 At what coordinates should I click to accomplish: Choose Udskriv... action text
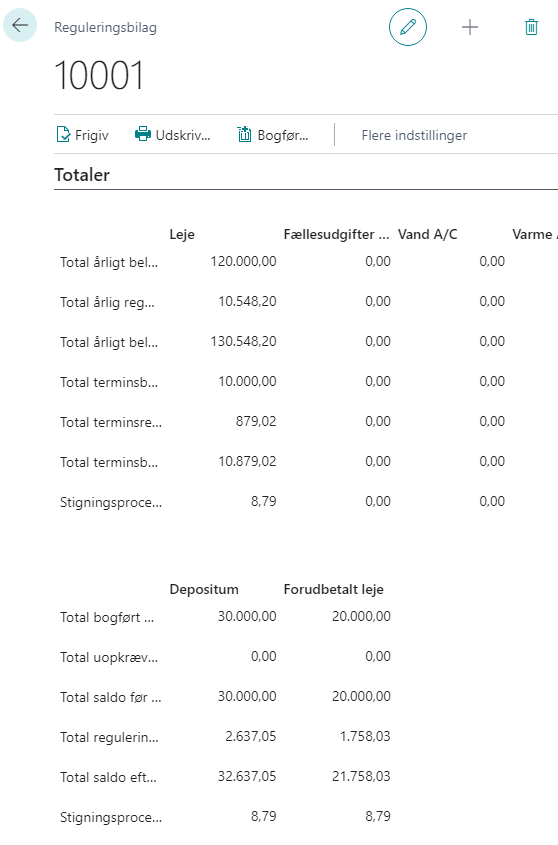[x=183, y=135]
